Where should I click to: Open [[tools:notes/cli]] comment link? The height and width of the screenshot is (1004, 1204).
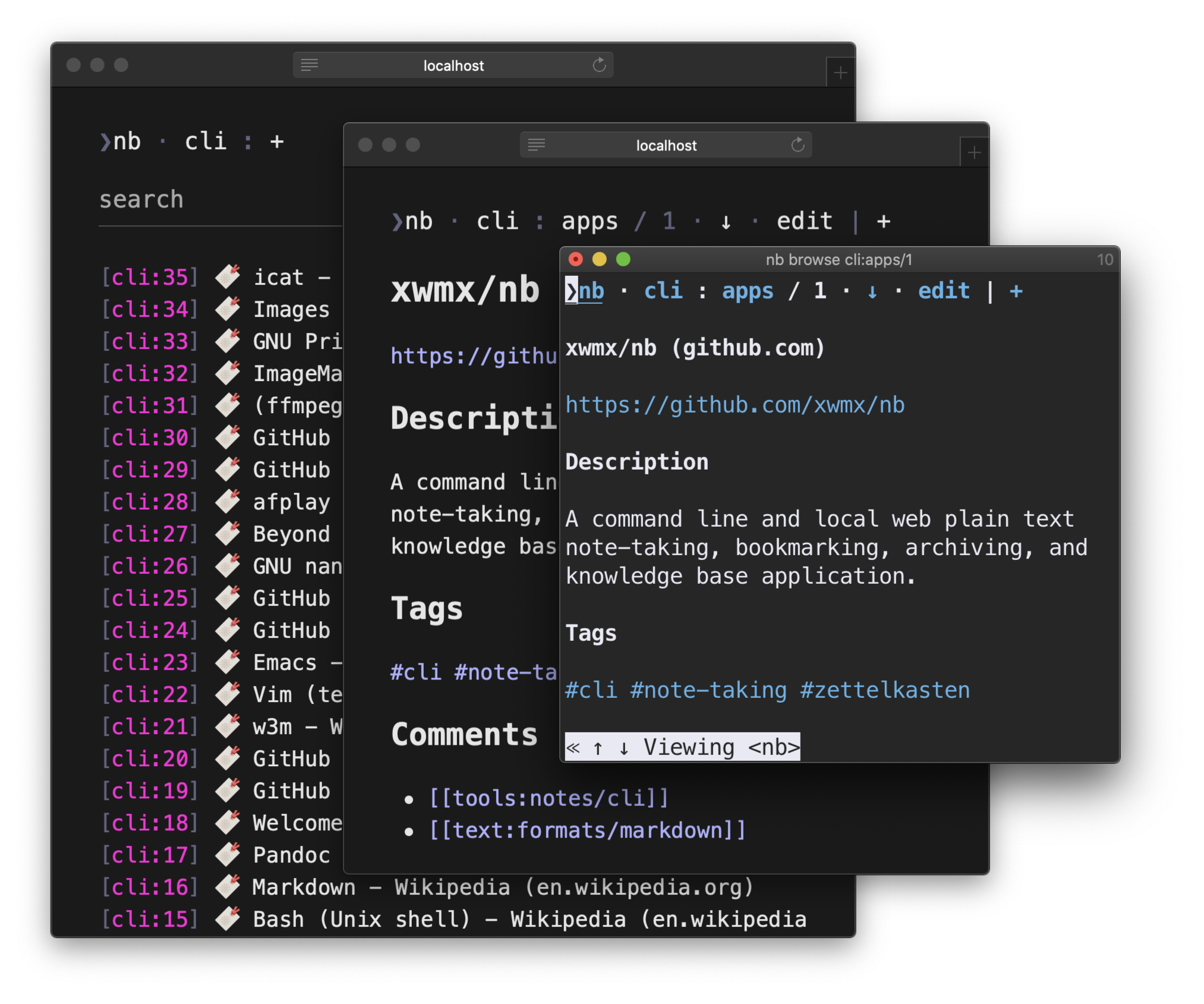point(549,798)
